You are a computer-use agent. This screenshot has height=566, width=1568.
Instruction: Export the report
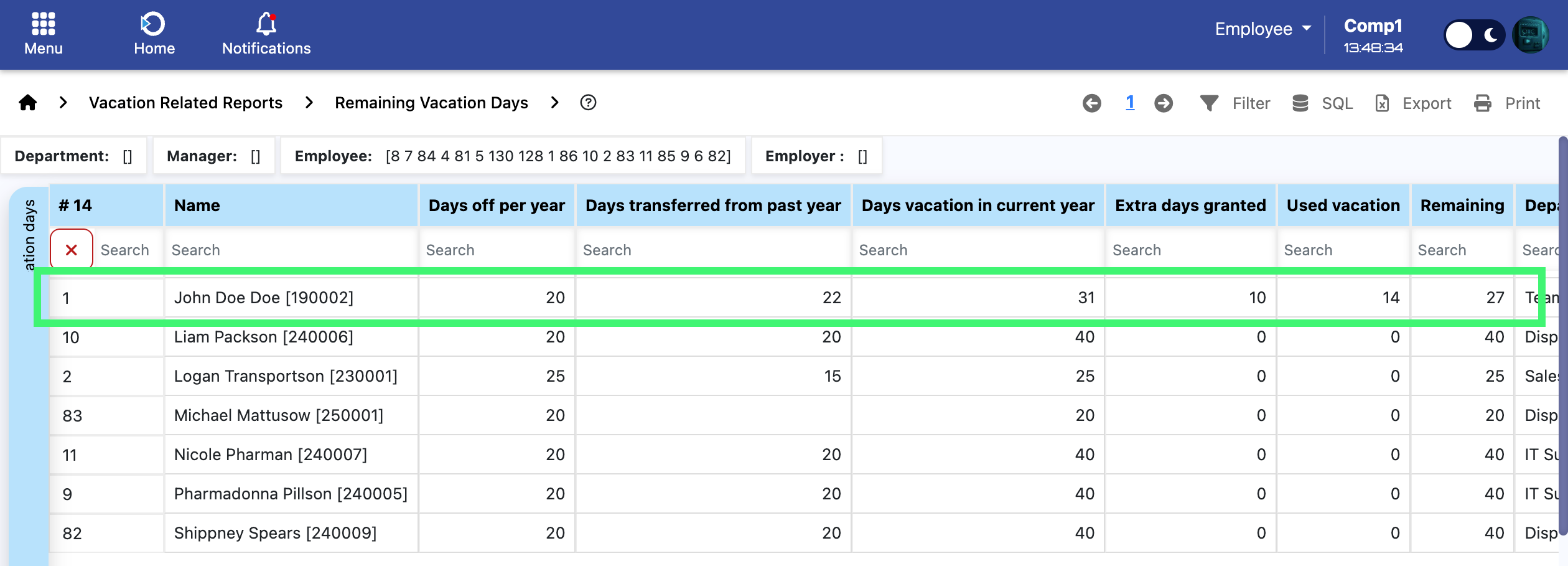[x=1412, y=103]
